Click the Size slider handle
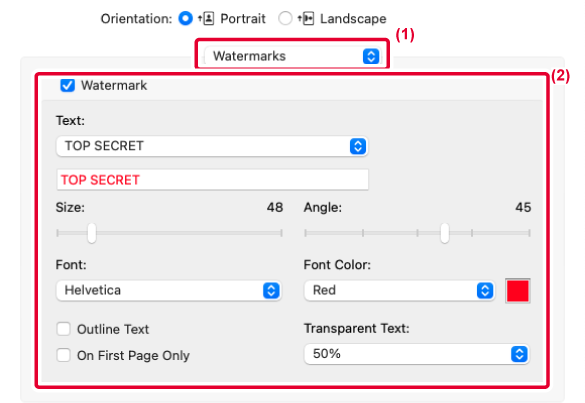This screenshot has height=403, width=585. [x=92, y=233]
